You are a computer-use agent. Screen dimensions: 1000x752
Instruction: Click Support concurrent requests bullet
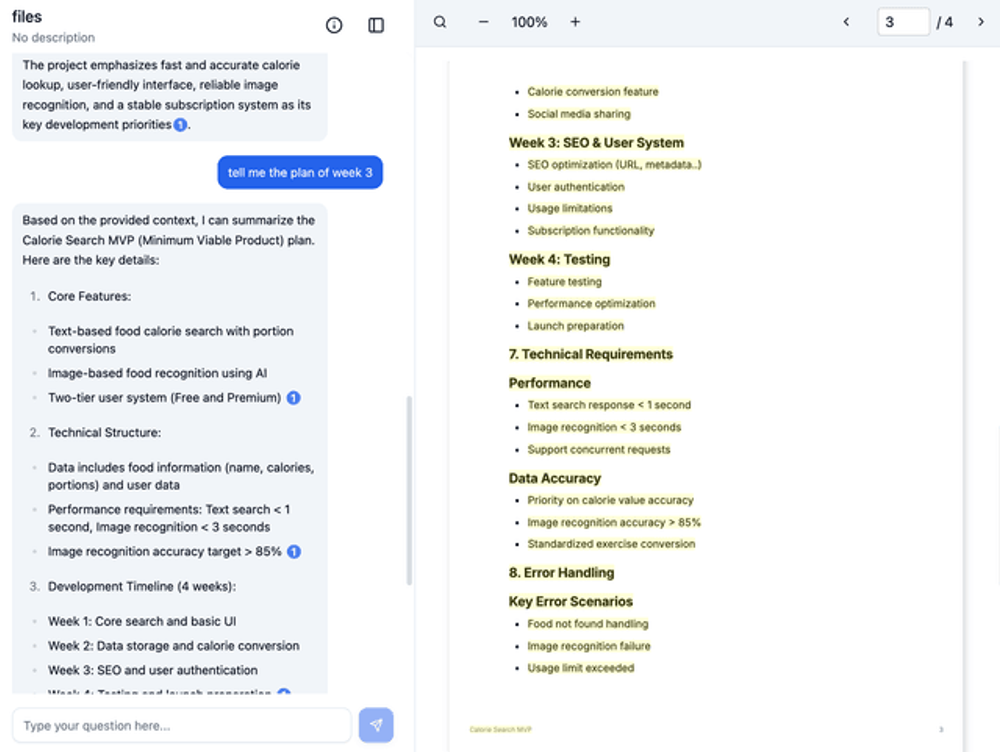pos(599,449)
